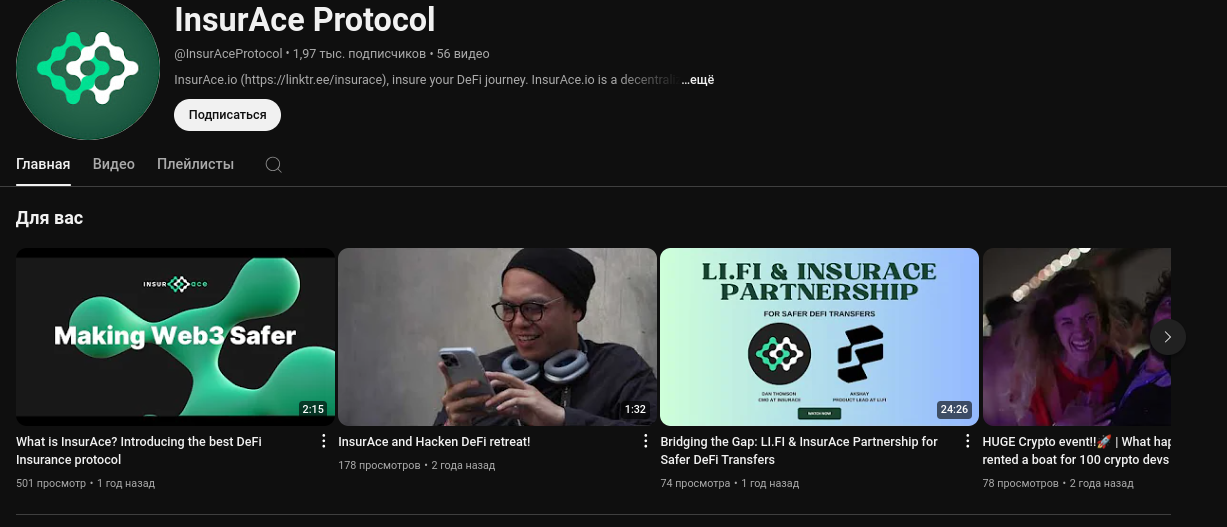Play the "Making Web3 Safer" thumbnail video

[x=176, y=337]
